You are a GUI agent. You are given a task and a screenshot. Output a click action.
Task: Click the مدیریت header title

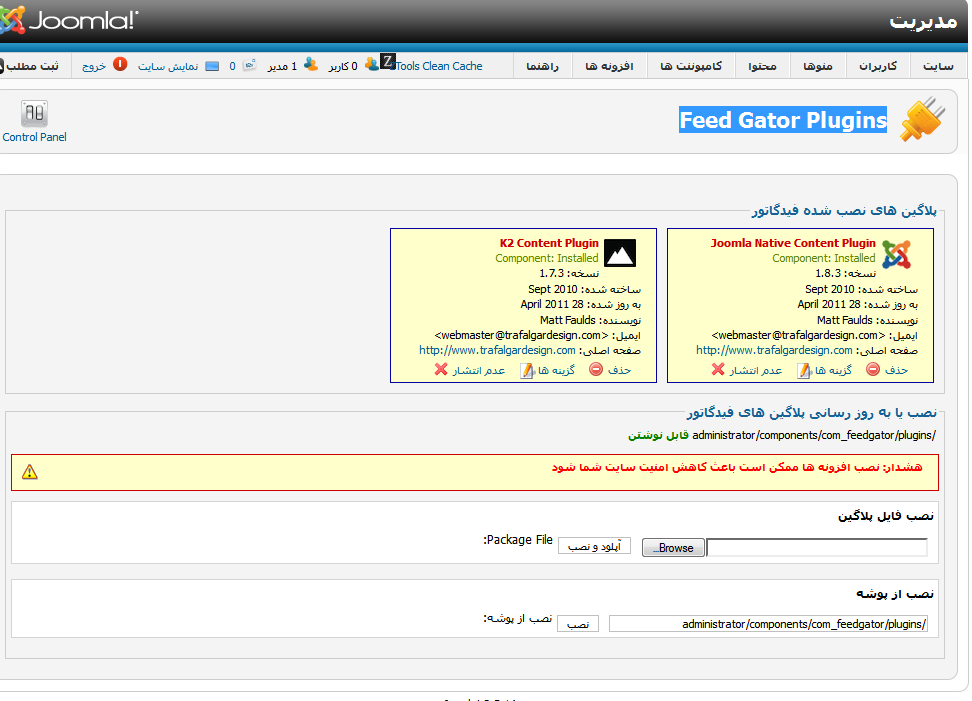coord(924,21)
